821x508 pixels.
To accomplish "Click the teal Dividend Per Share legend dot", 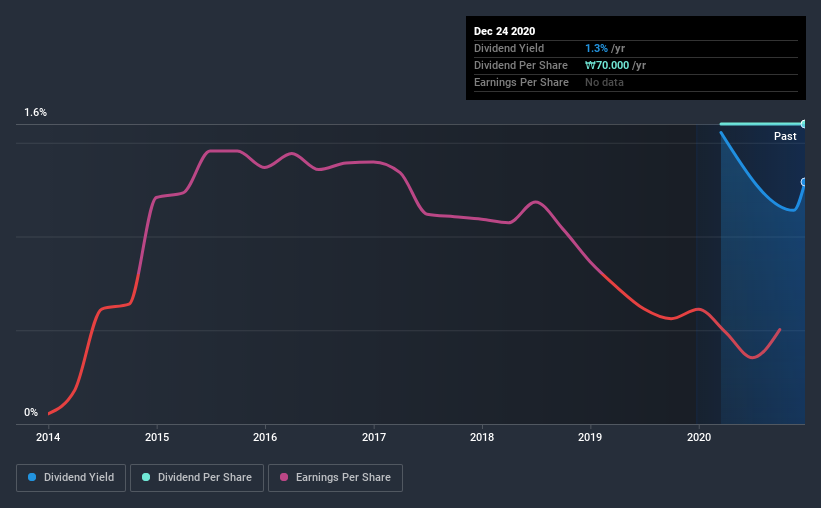I will pos(146,477).
